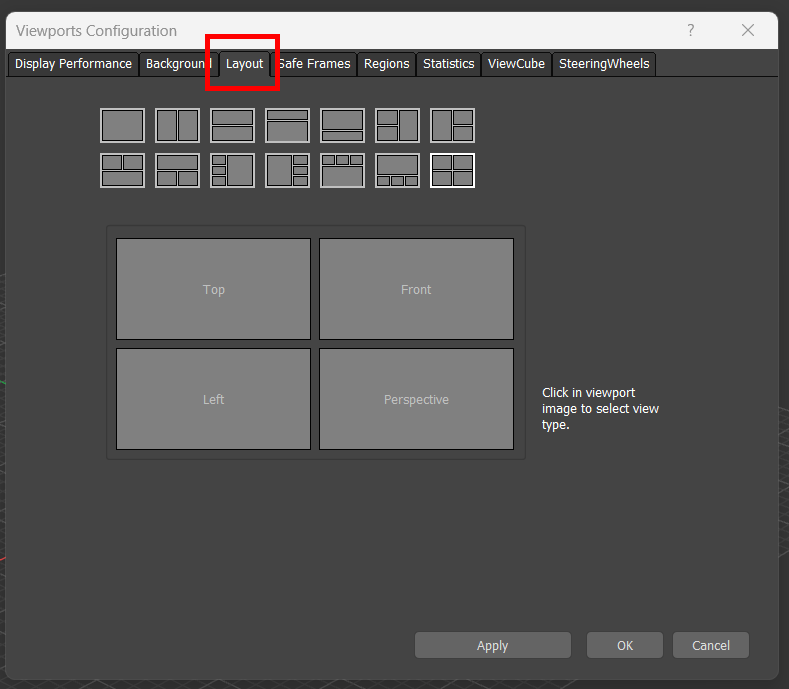This screenshot has height=689, width=789.
Task: Go to the Safe Frames tab
Action: [x=314, y=64]
